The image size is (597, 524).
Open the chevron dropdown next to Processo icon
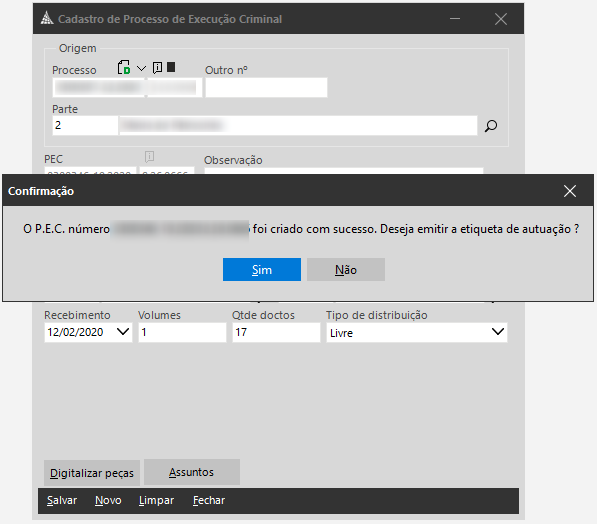click(141, 69)
